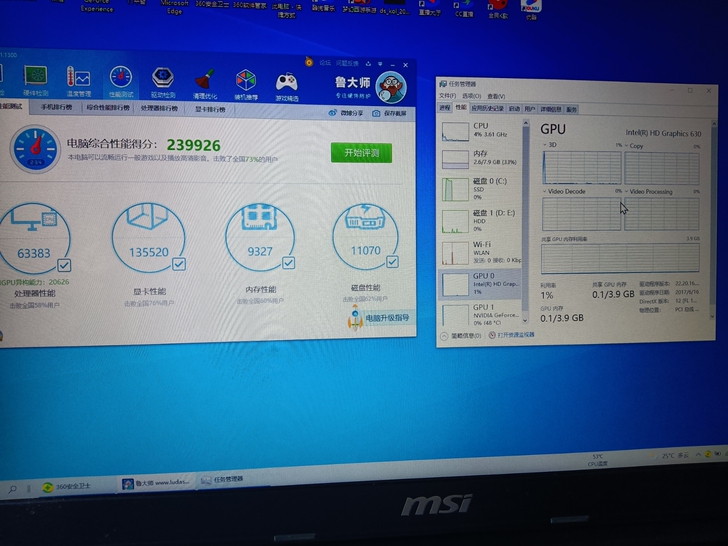The width and height of the screenshot is (728, 546).
Task: Open the 硬件检测 hardware check icon
Action: 36,77
